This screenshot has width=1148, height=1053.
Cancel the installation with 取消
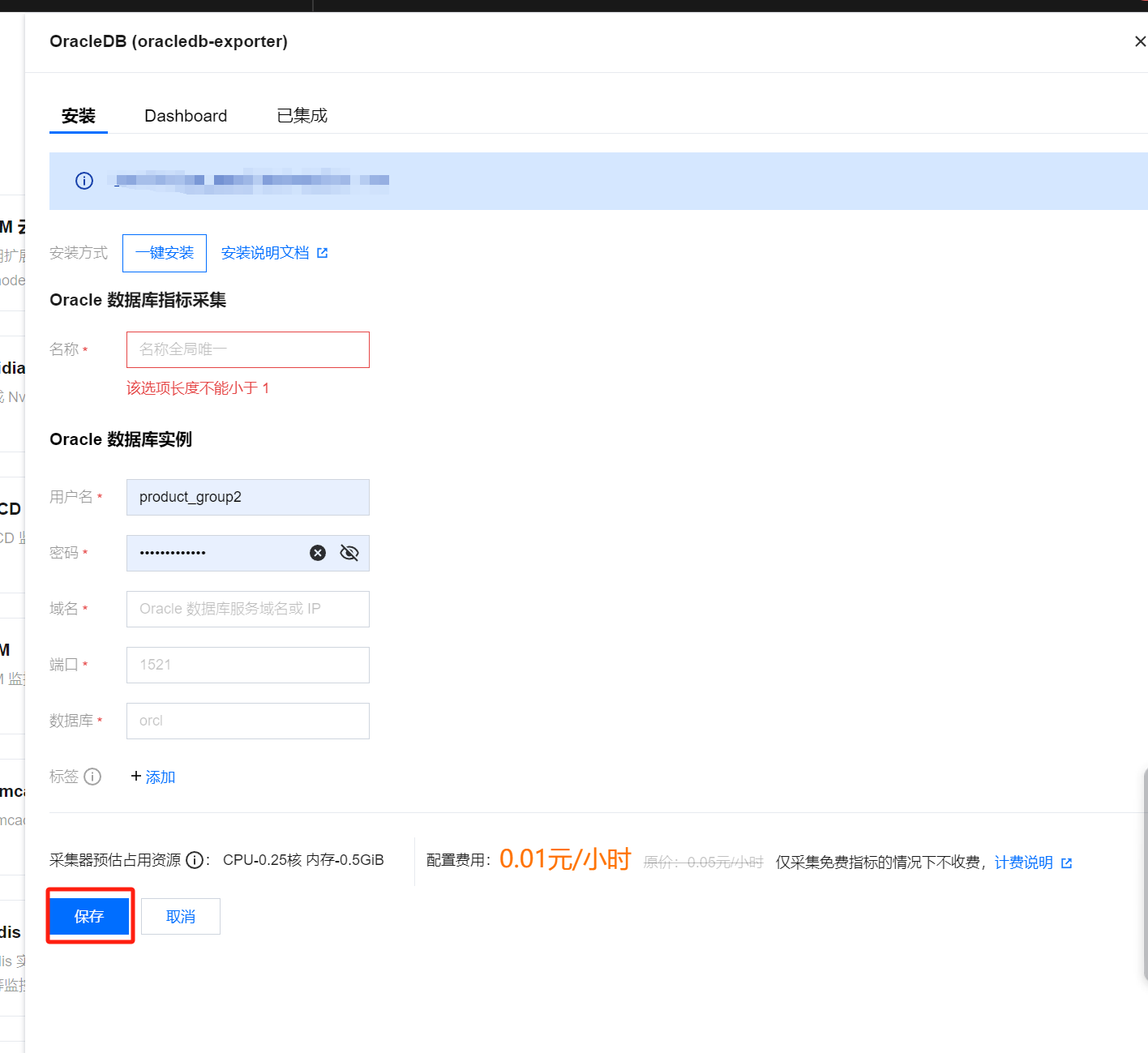coord(181,916)
